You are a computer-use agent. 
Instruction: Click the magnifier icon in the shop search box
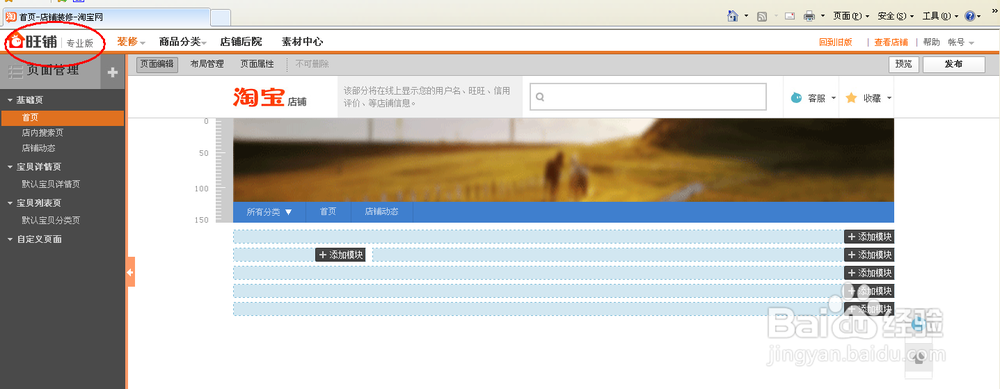pyautogui.click(x=540, y=98)
